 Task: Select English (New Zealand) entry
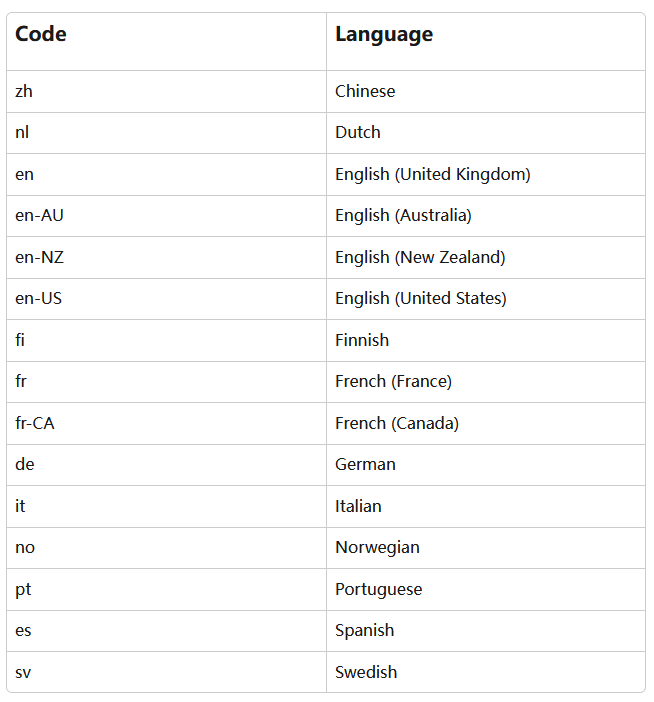(x=420, y=257)
